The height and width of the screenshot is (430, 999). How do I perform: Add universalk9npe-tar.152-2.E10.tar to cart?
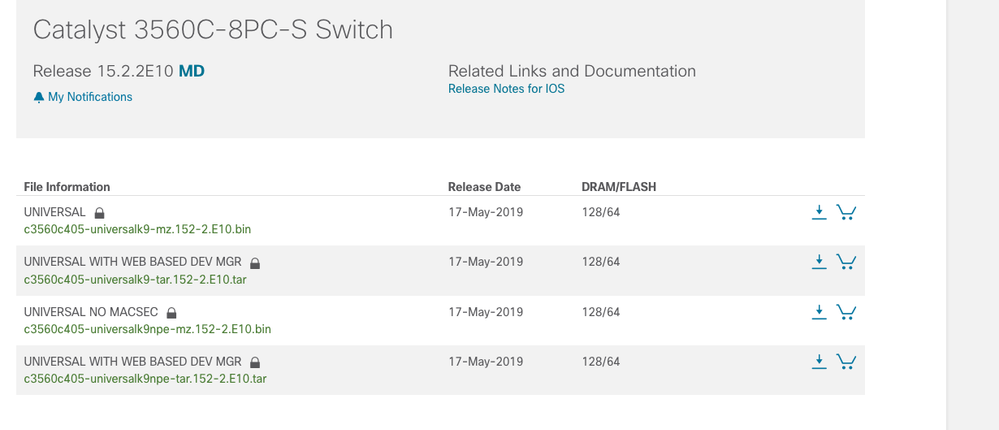click(x=846, y=362)
